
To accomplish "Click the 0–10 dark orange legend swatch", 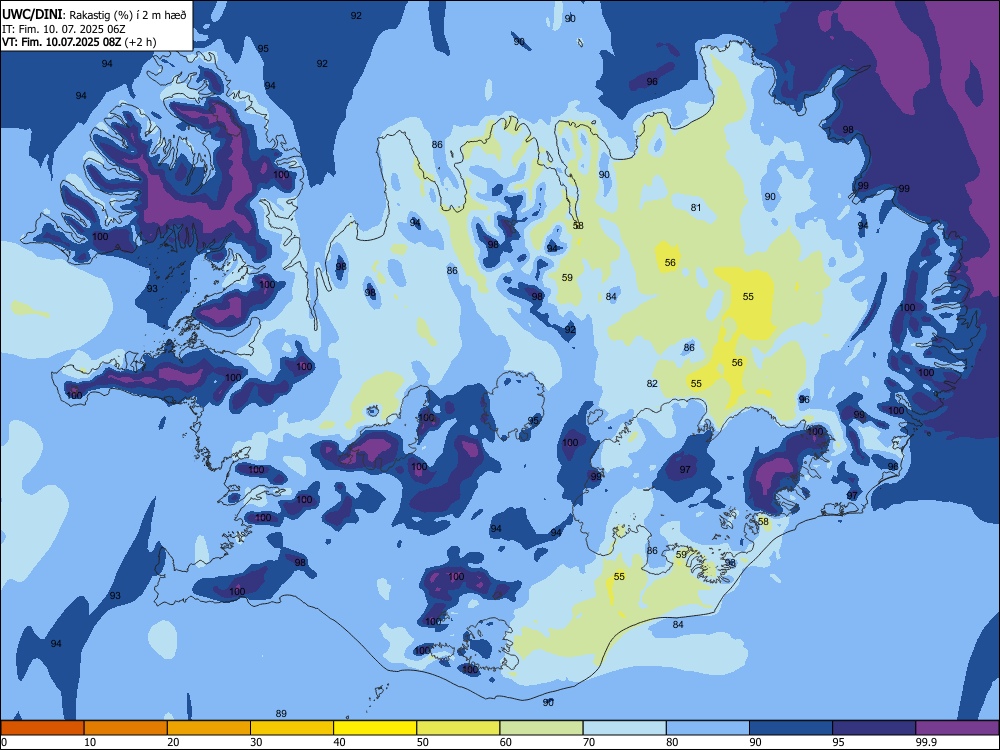I will click(42, 728).
